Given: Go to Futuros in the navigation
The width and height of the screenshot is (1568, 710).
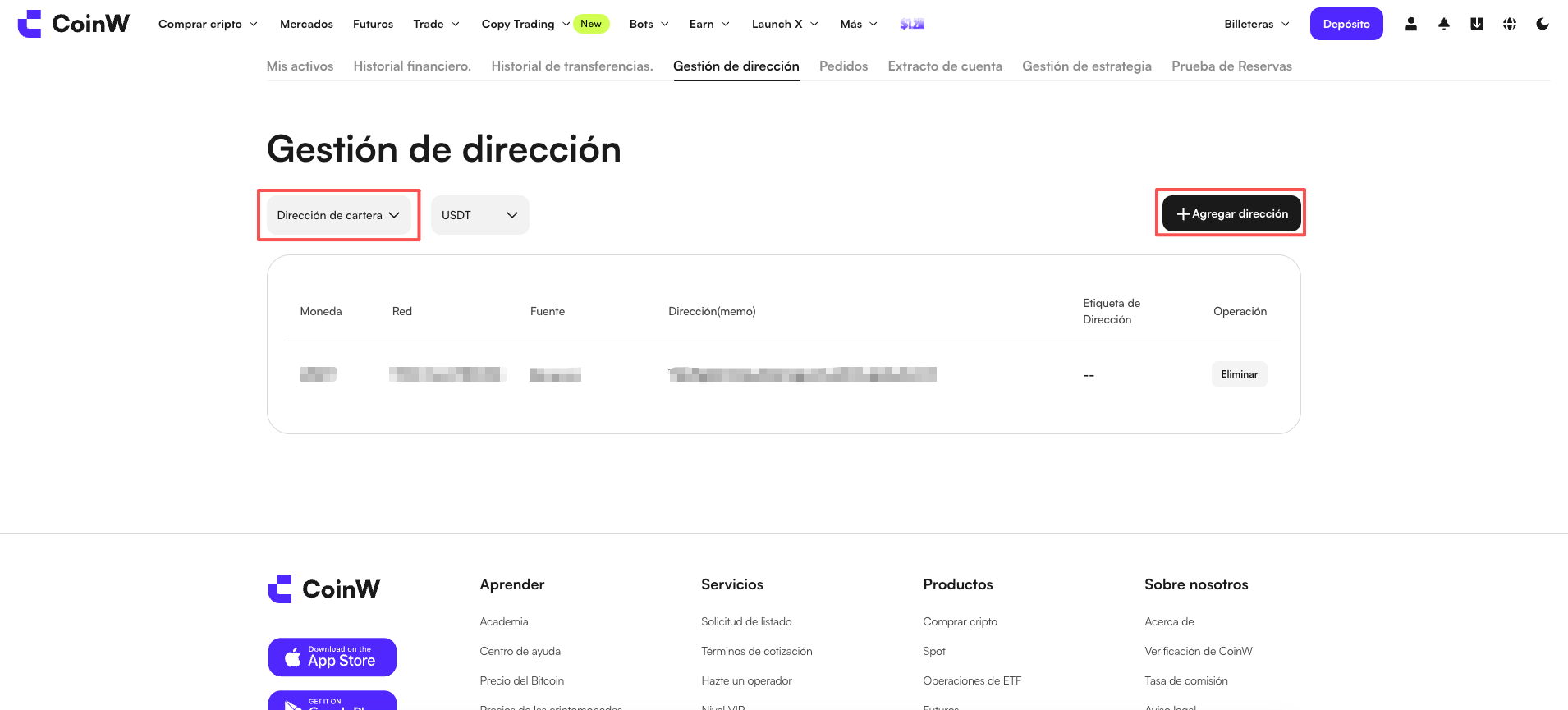Looking at the screenshot, I should click(x=373, y=24).
